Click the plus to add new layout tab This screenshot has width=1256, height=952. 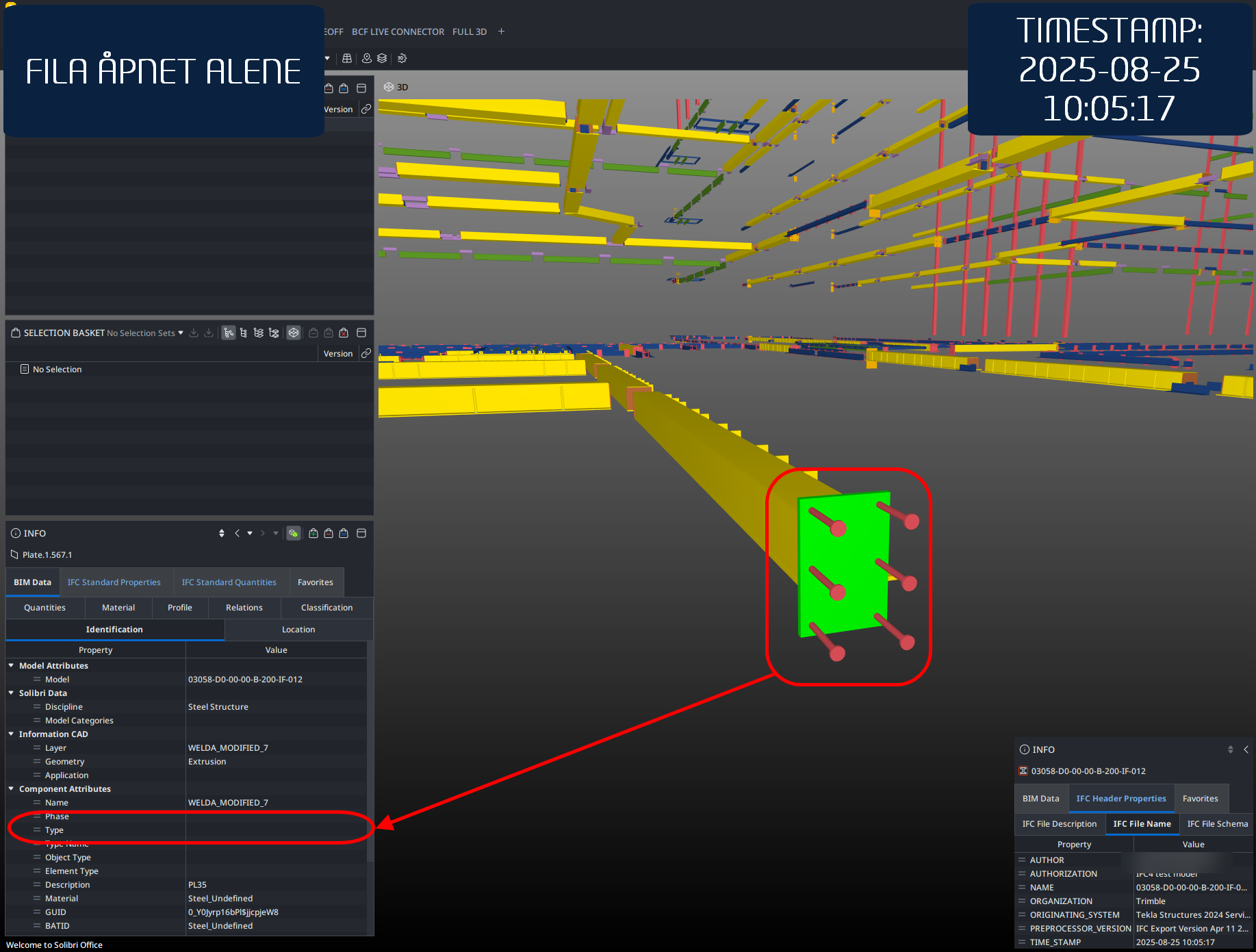tap(501, 31)
